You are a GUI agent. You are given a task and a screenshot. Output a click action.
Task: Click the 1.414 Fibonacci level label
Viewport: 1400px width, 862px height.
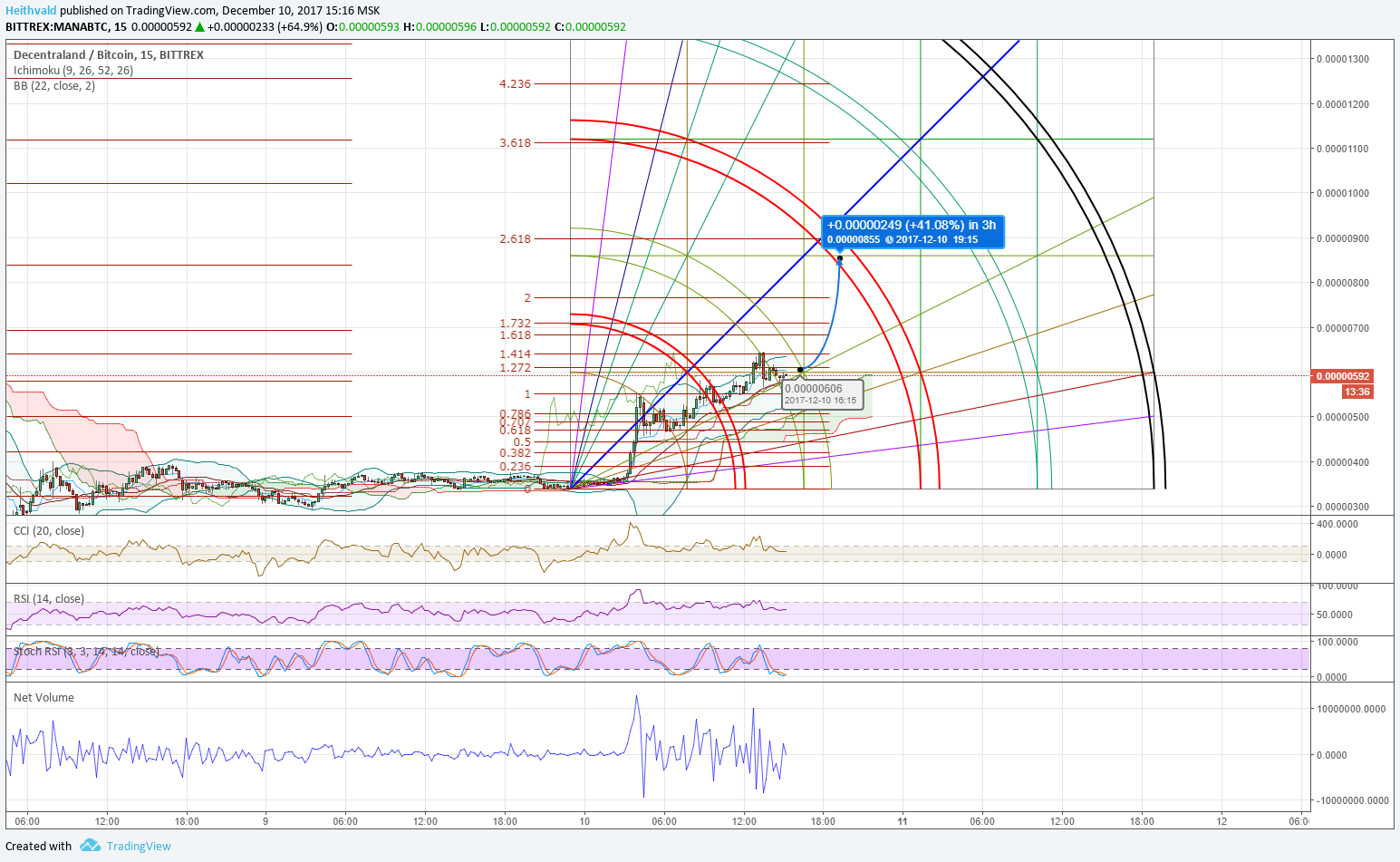point(515,354)
